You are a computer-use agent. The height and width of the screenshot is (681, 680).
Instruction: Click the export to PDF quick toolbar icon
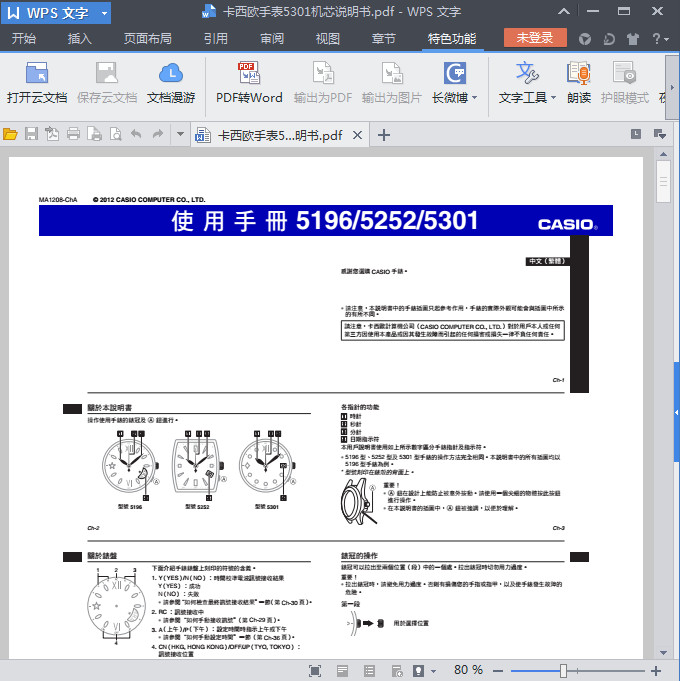click(x=52, y=134)
